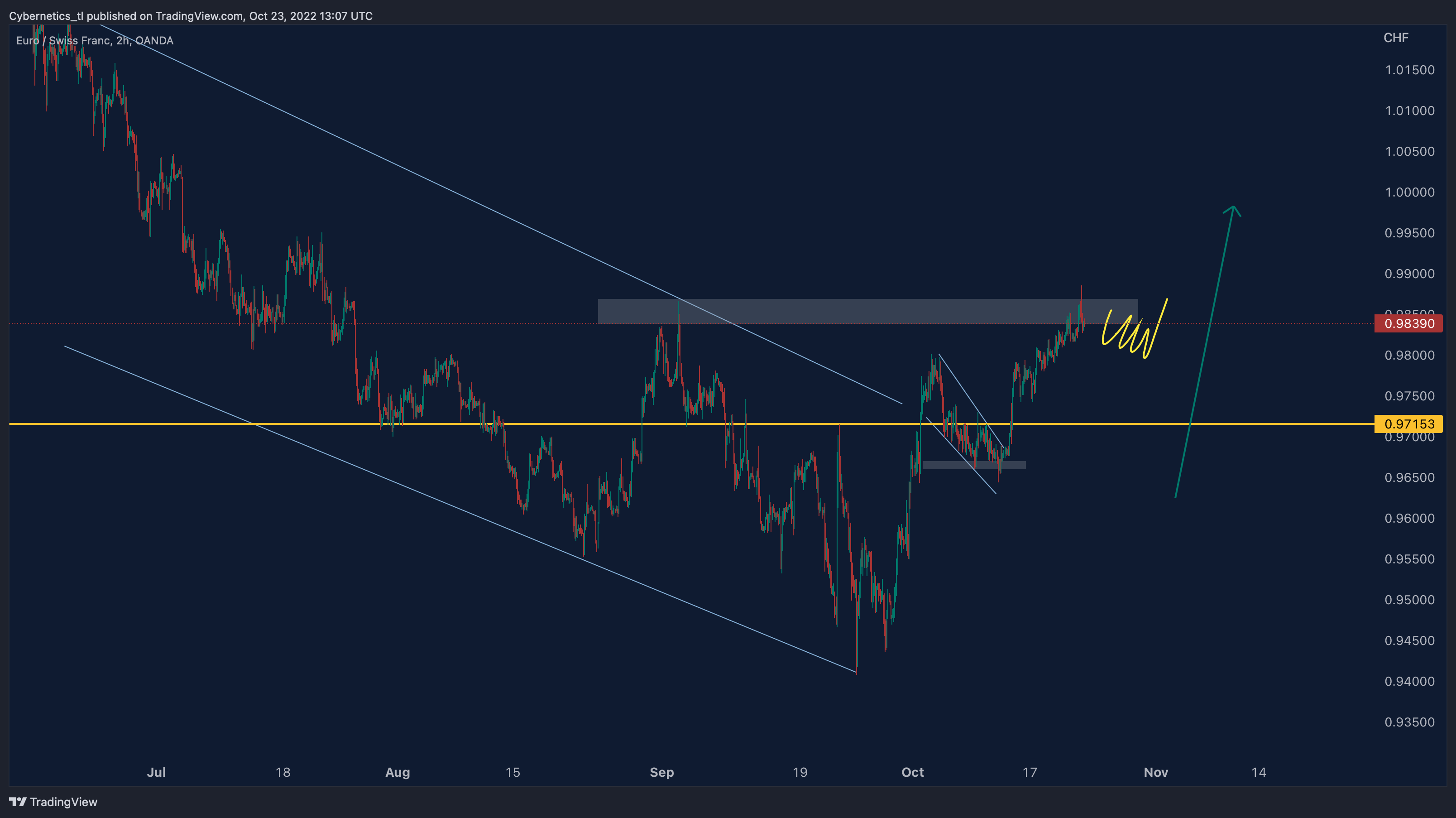Click the 0.96000 price axis label
Image resolution: width=1456 pixels, height=818 pixels.
point(1409,519)
